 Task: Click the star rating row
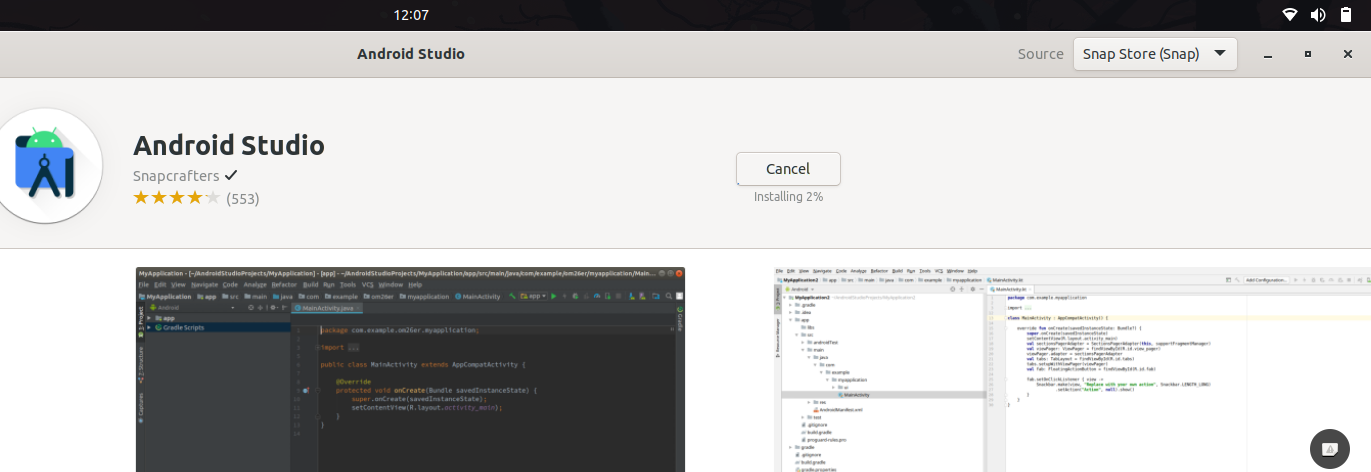pyautogui.click(x=177, y=198)
